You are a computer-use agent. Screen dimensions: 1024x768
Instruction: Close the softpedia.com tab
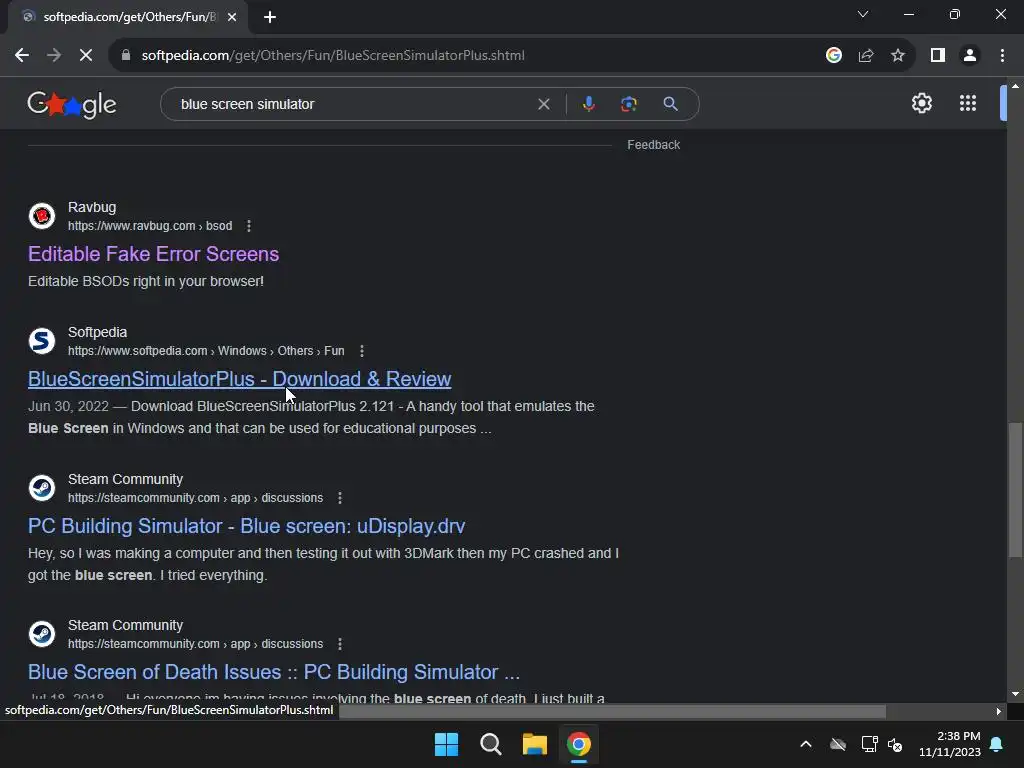[x=232, y=17]
